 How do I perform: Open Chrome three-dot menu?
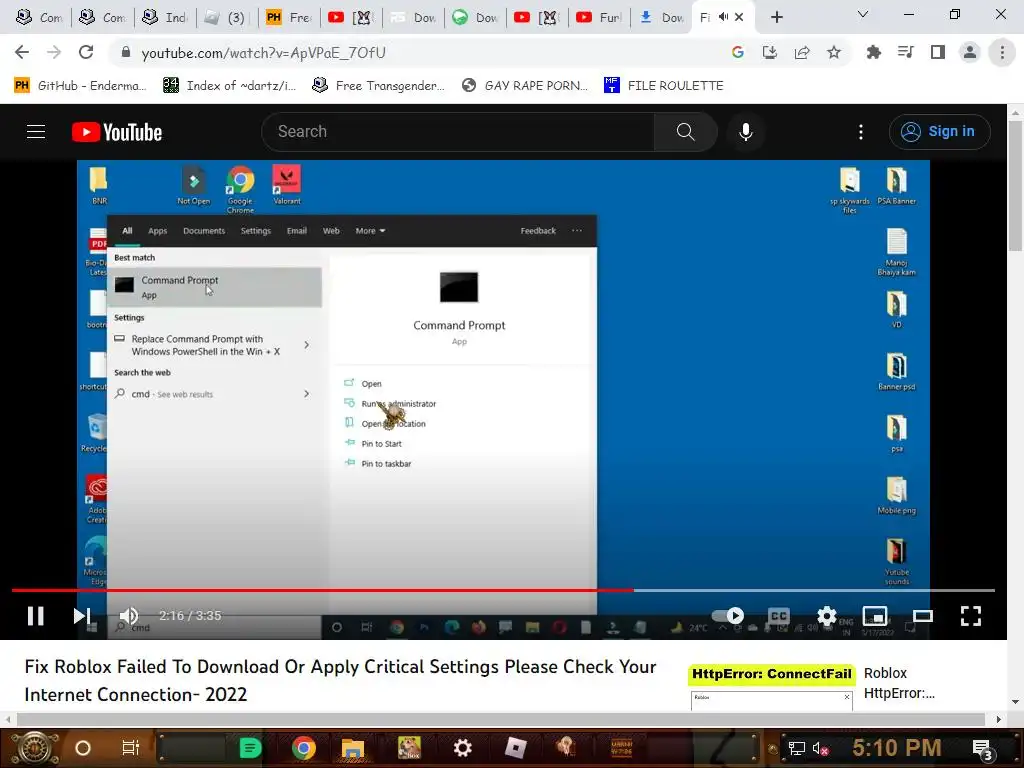tap(1002, 52)
